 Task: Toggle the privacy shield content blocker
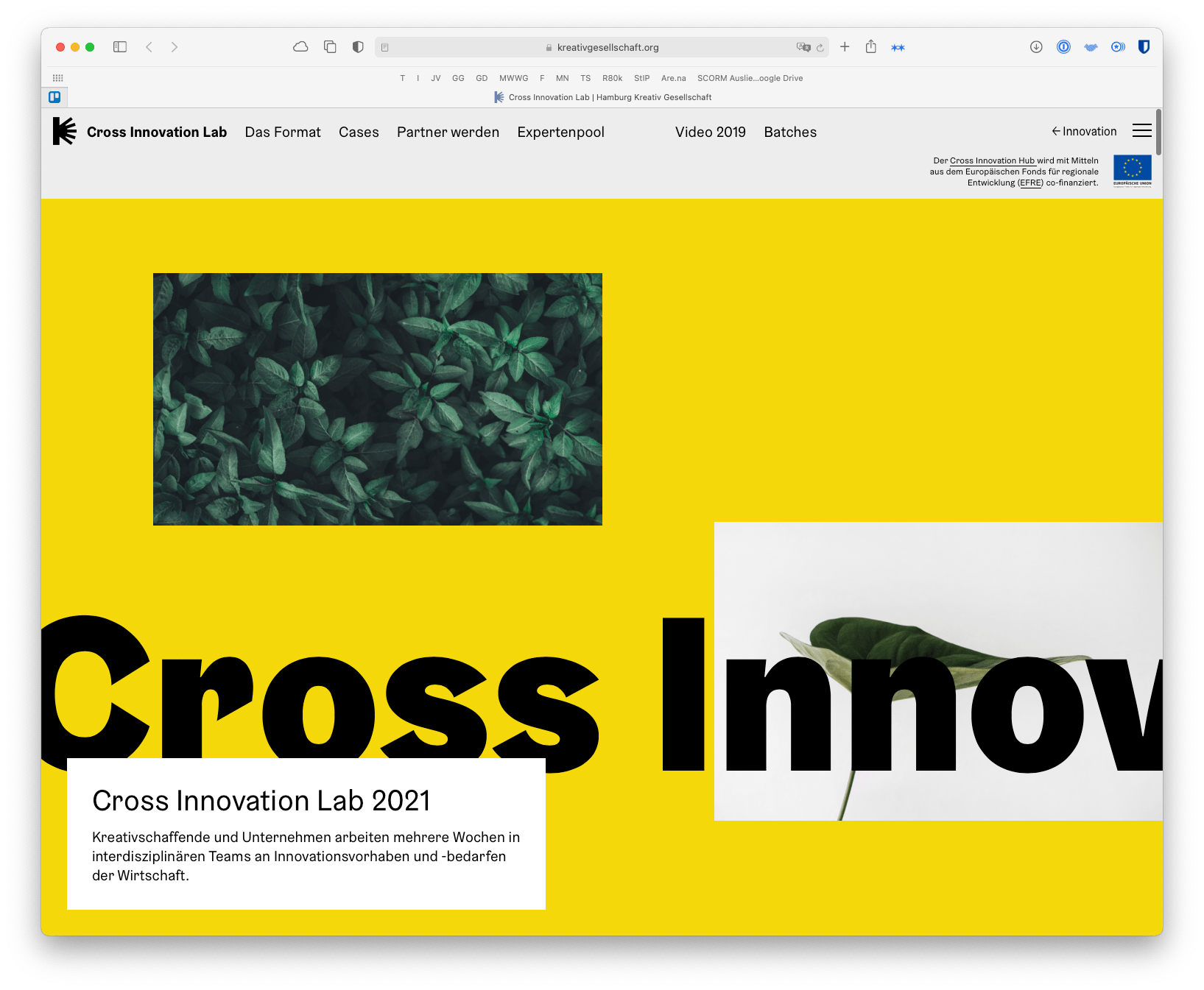[x=358, y=46]
